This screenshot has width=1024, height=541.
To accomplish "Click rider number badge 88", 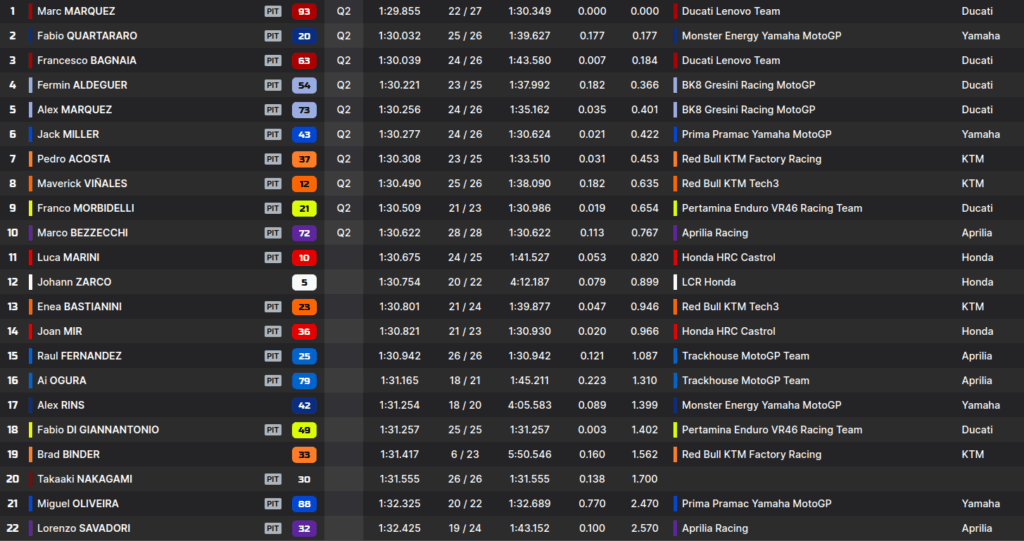I will click(304, 504).
